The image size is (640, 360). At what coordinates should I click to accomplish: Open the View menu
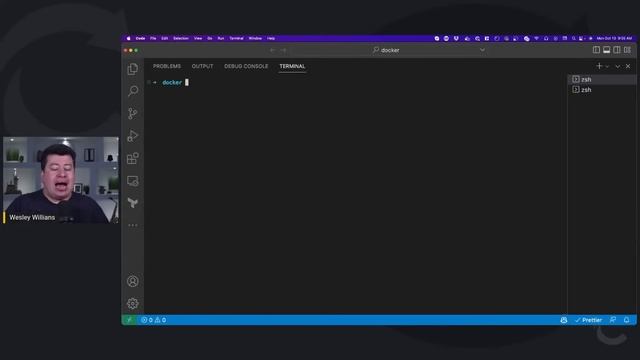198,38
